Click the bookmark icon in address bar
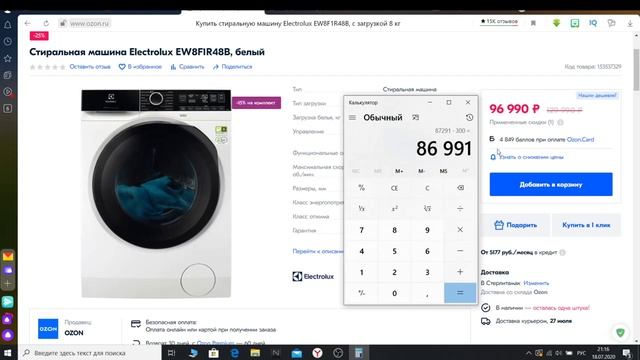The width and height of the screenshot is (640, 360). (x=533, y=23)
